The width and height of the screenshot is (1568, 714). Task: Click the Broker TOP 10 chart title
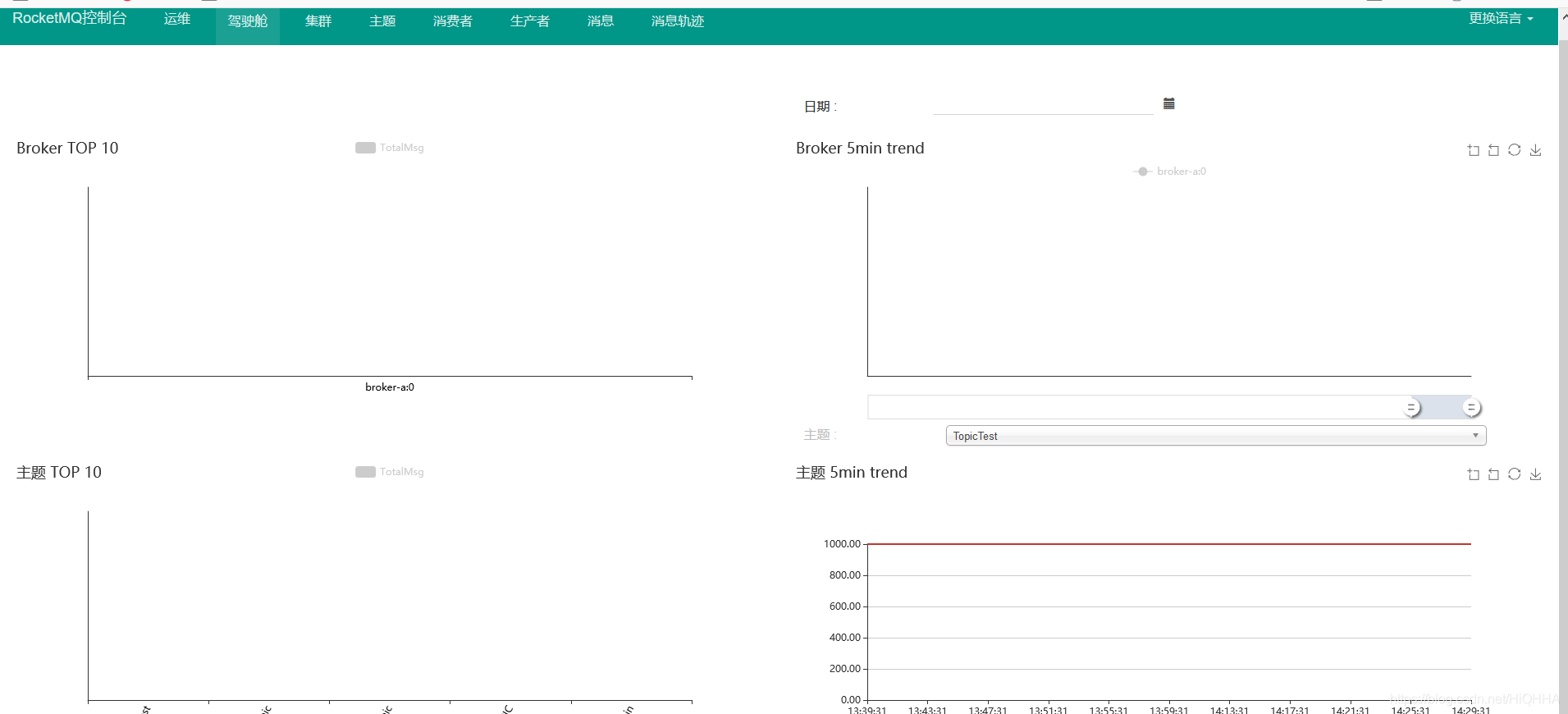(x=67, y=149)
